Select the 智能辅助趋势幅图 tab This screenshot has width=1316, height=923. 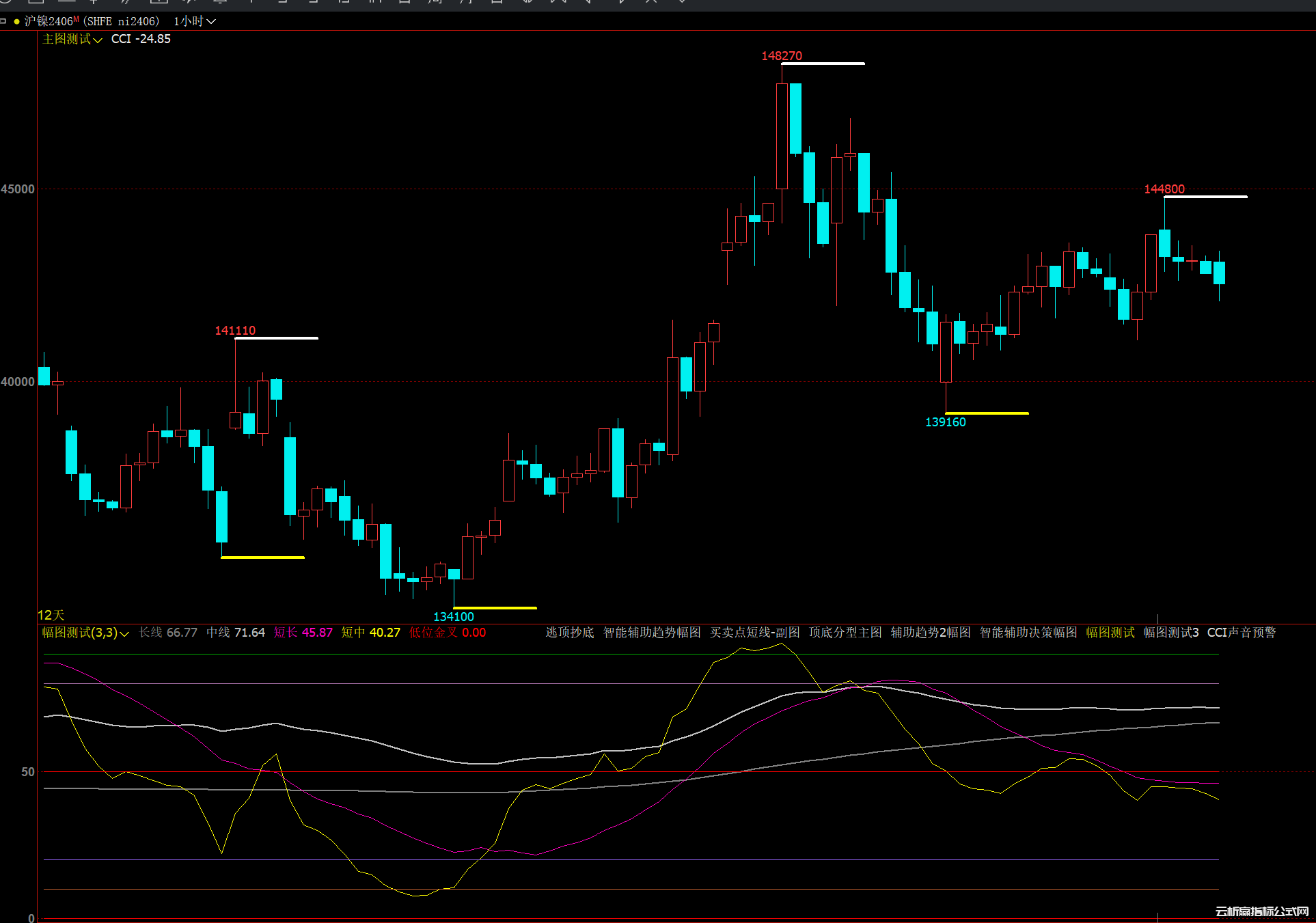coord(651,633)
